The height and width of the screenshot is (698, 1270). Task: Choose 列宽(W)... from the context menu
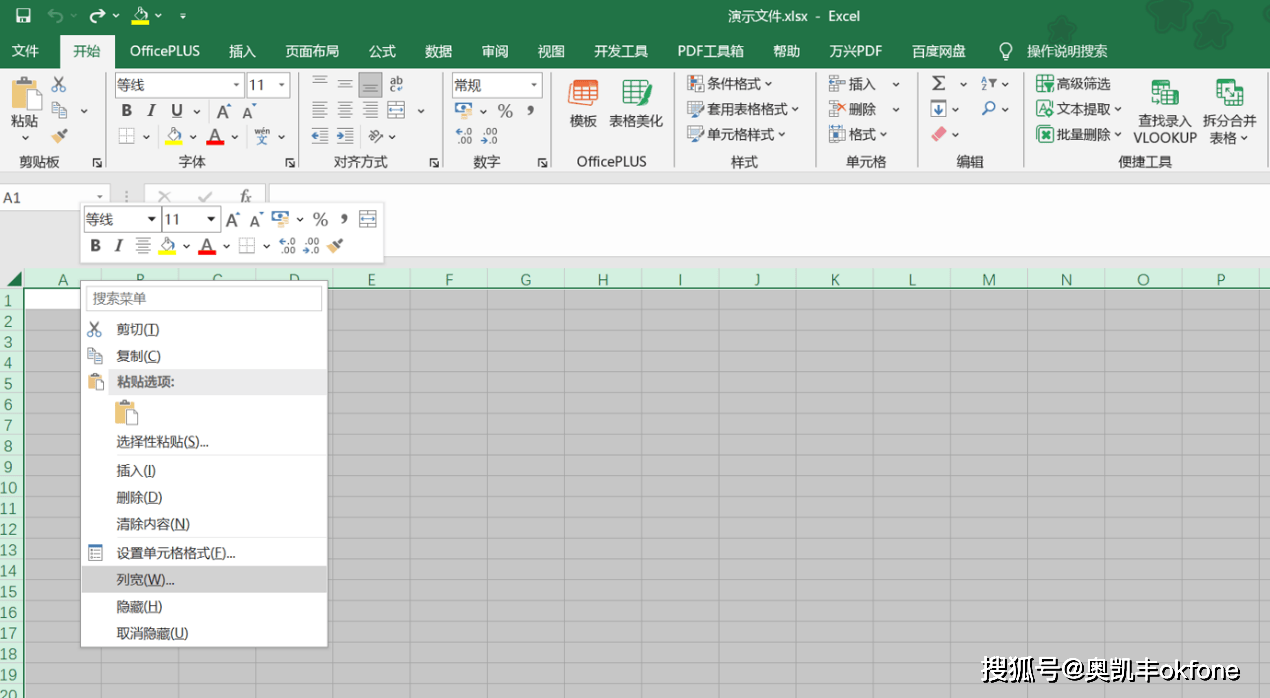pyautogui.click(x=145, y=579)
